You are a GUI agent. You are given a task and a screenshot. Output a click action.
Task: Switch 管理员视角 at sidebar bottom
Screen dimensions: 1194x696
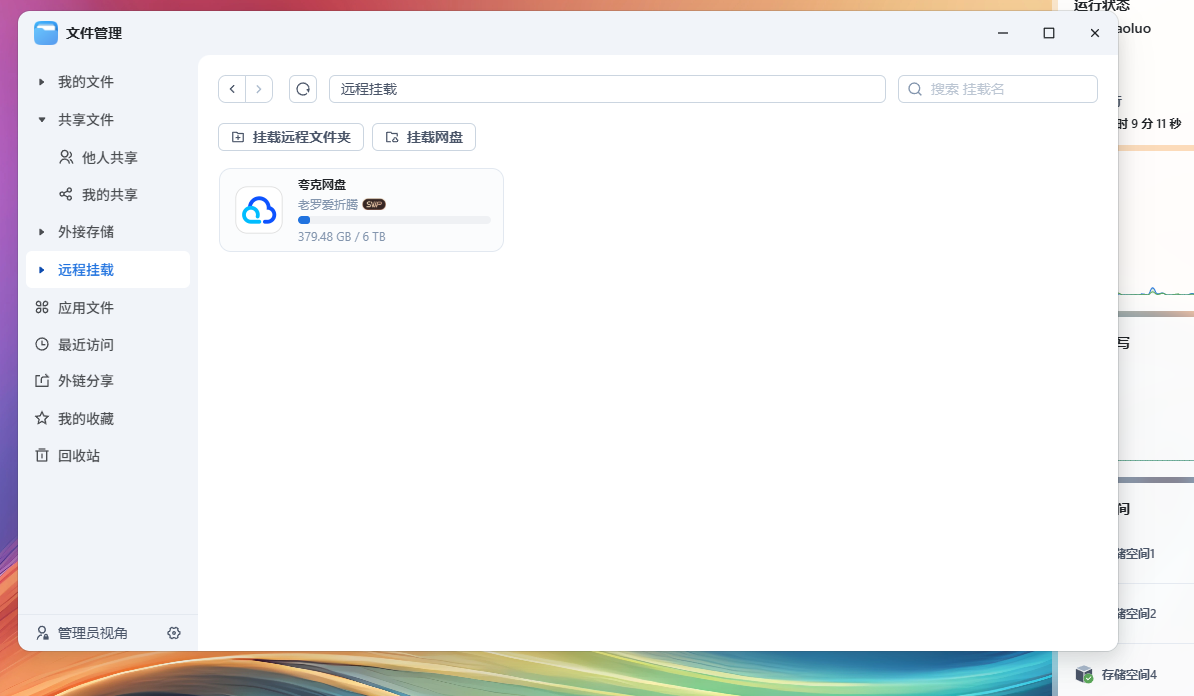[x=93, y=633]
